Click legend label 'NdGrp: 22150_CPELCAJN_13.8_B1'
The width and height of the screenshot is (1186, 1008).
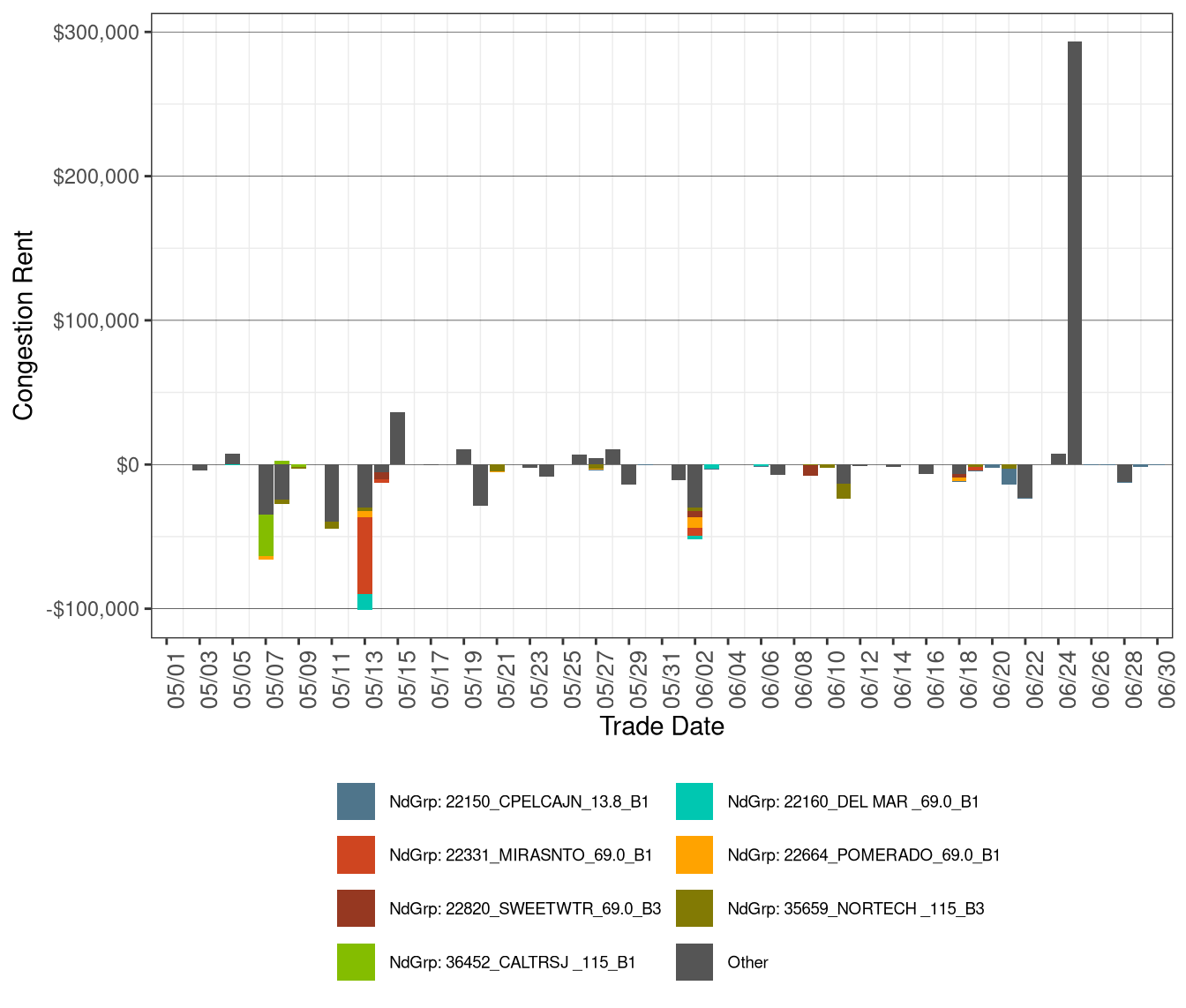[x=519, y=802]
